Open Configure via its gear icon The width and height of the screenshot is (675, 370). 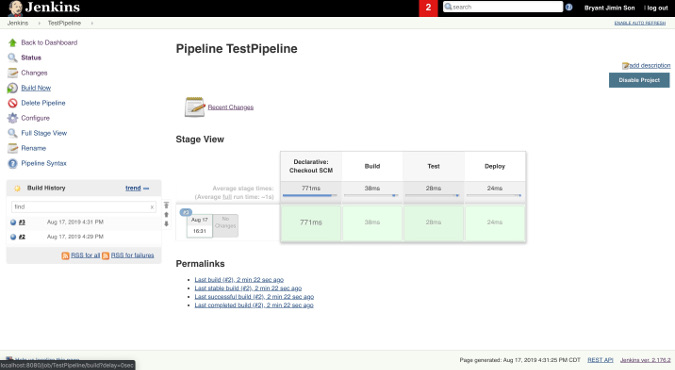(x=12, y=118)
